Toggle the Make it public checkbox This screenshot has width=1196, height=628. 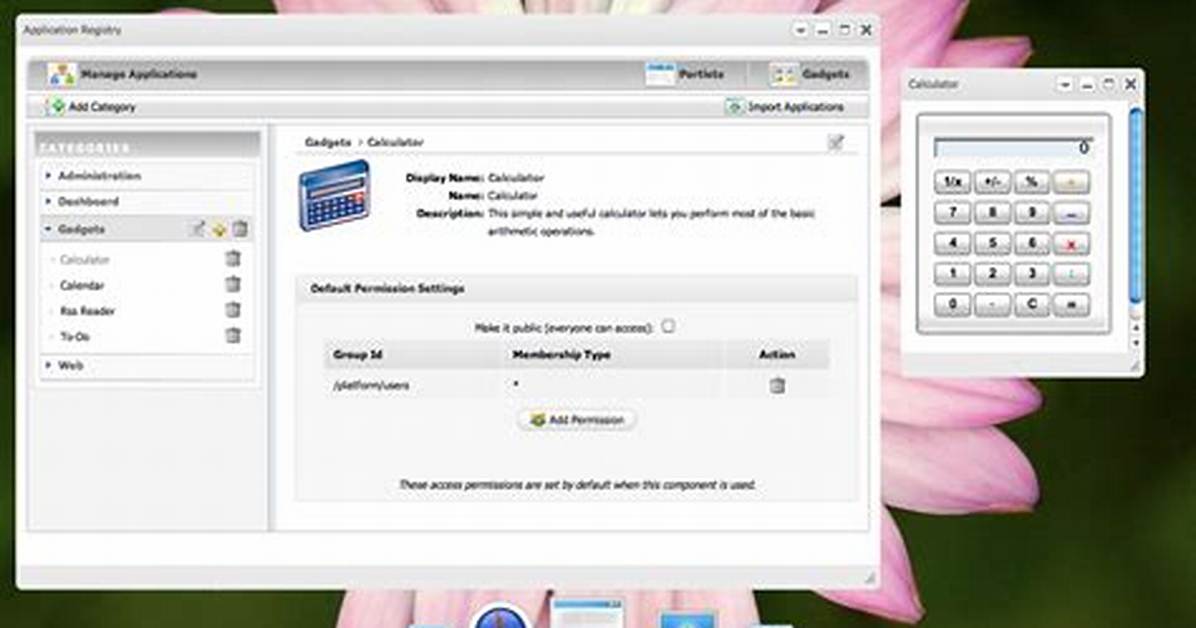668,327
